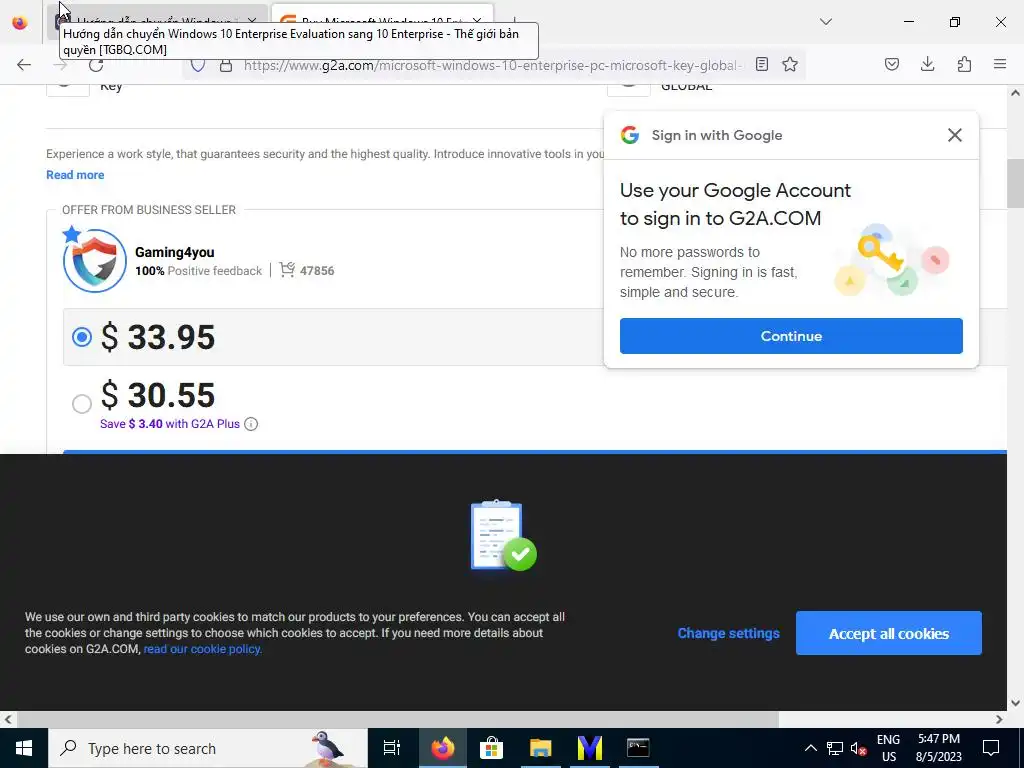Click the network status tray icon
This screenshot has width=1024, height=768.
tap(835, 748)
